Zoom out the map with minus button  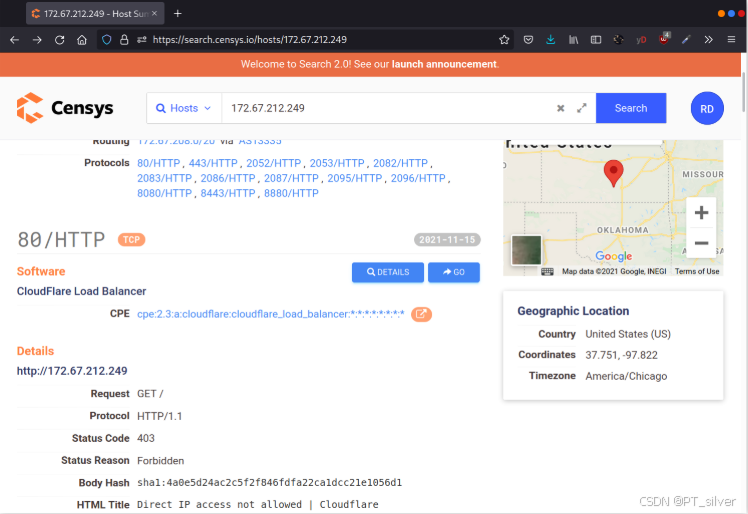point(701,243)
